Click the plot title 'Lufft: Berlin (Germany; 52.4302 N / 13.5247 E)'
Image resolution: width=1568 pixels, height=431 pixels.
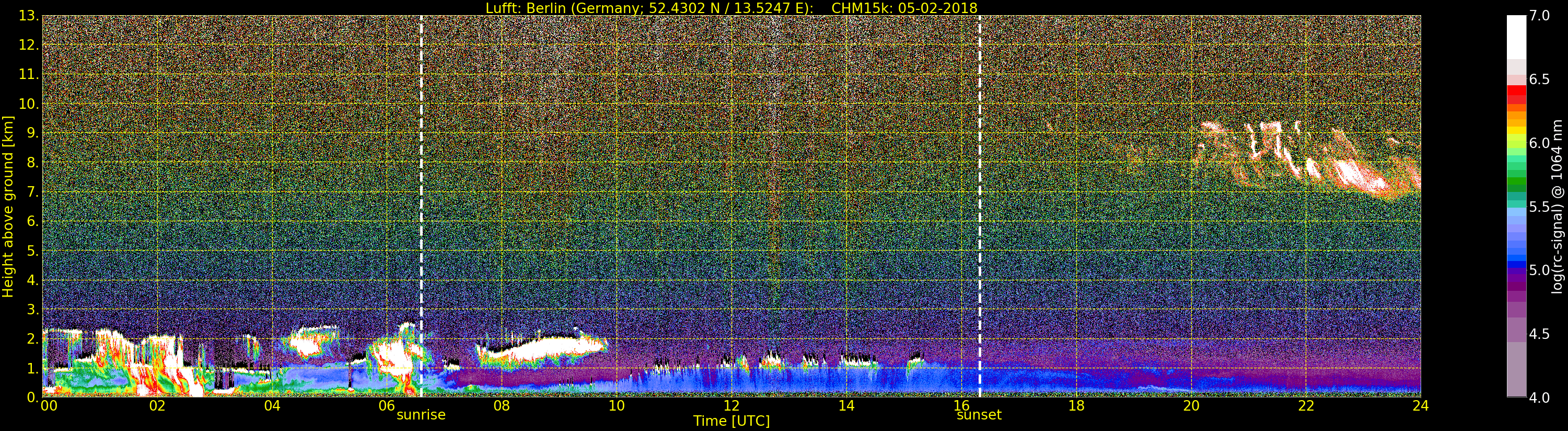[x=649, y=8]
